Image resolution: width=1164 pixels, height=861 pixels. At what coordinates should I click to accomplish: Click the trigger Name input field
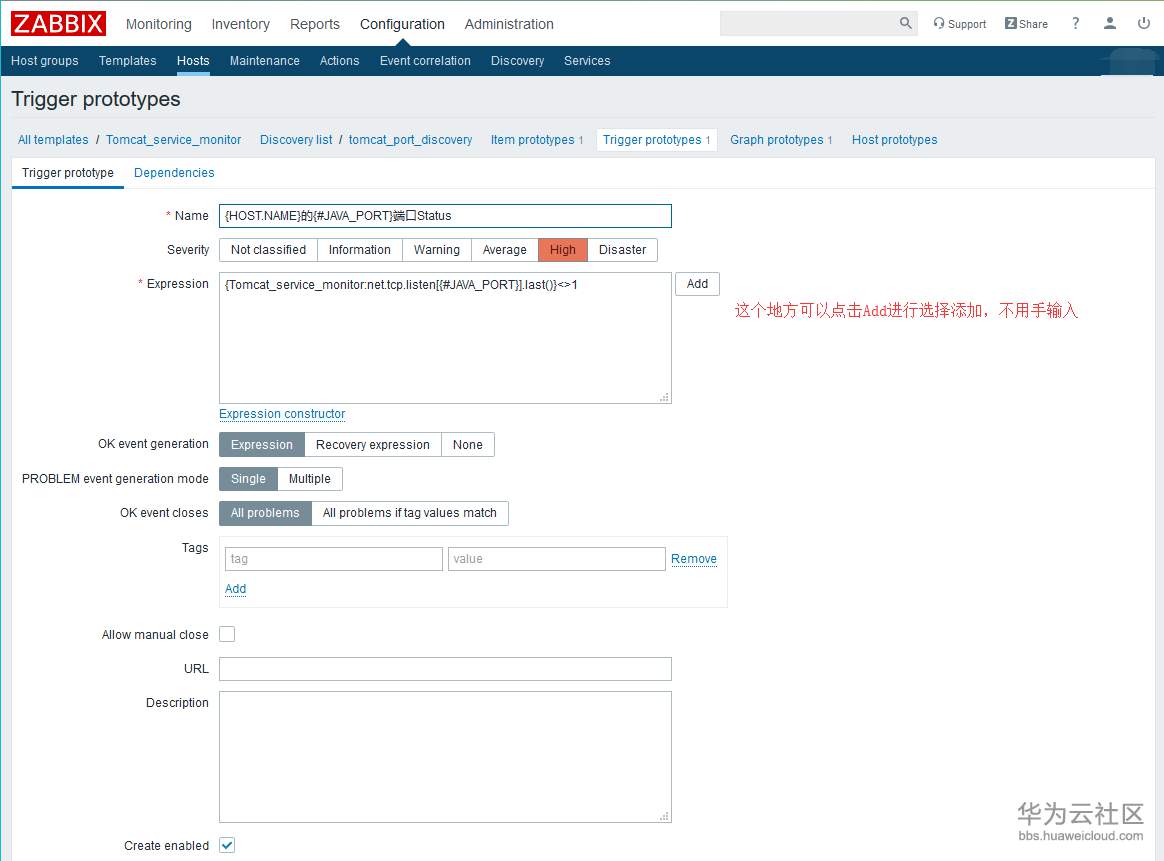coord(445,216)
